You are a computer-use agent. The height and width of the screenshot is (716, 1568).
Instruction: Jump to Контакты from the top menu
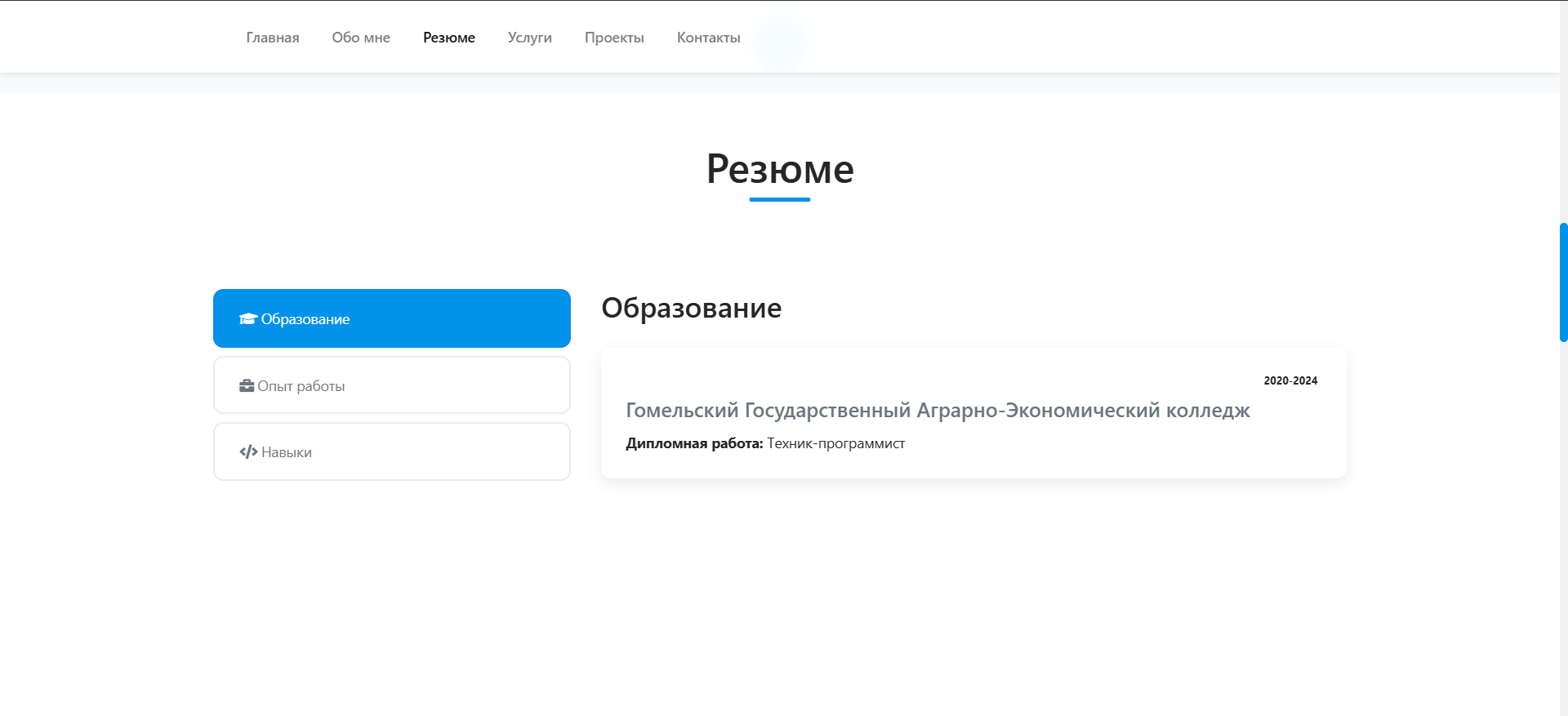point(709,38)
